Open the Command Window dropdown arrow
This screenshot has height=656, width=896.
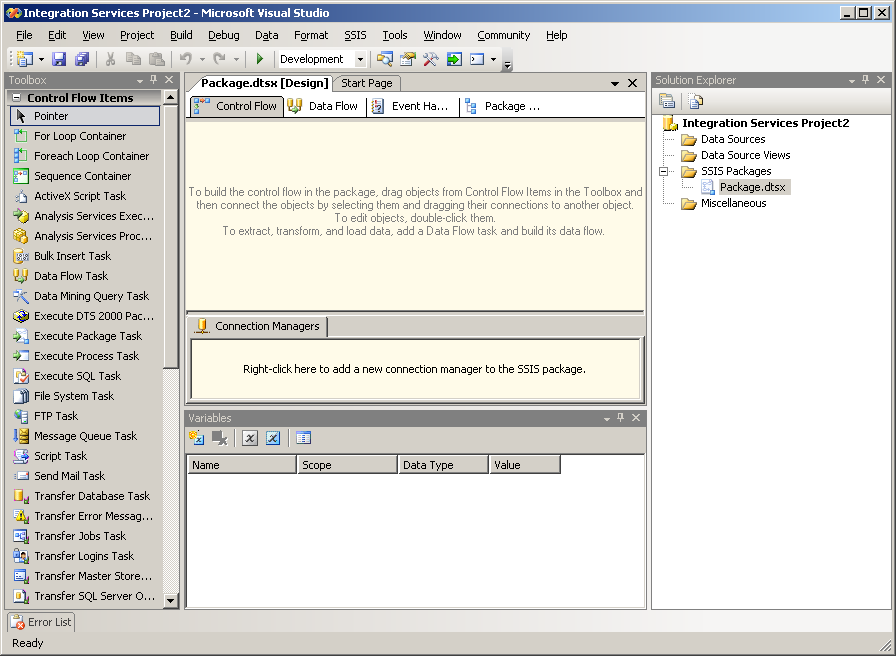493,59
